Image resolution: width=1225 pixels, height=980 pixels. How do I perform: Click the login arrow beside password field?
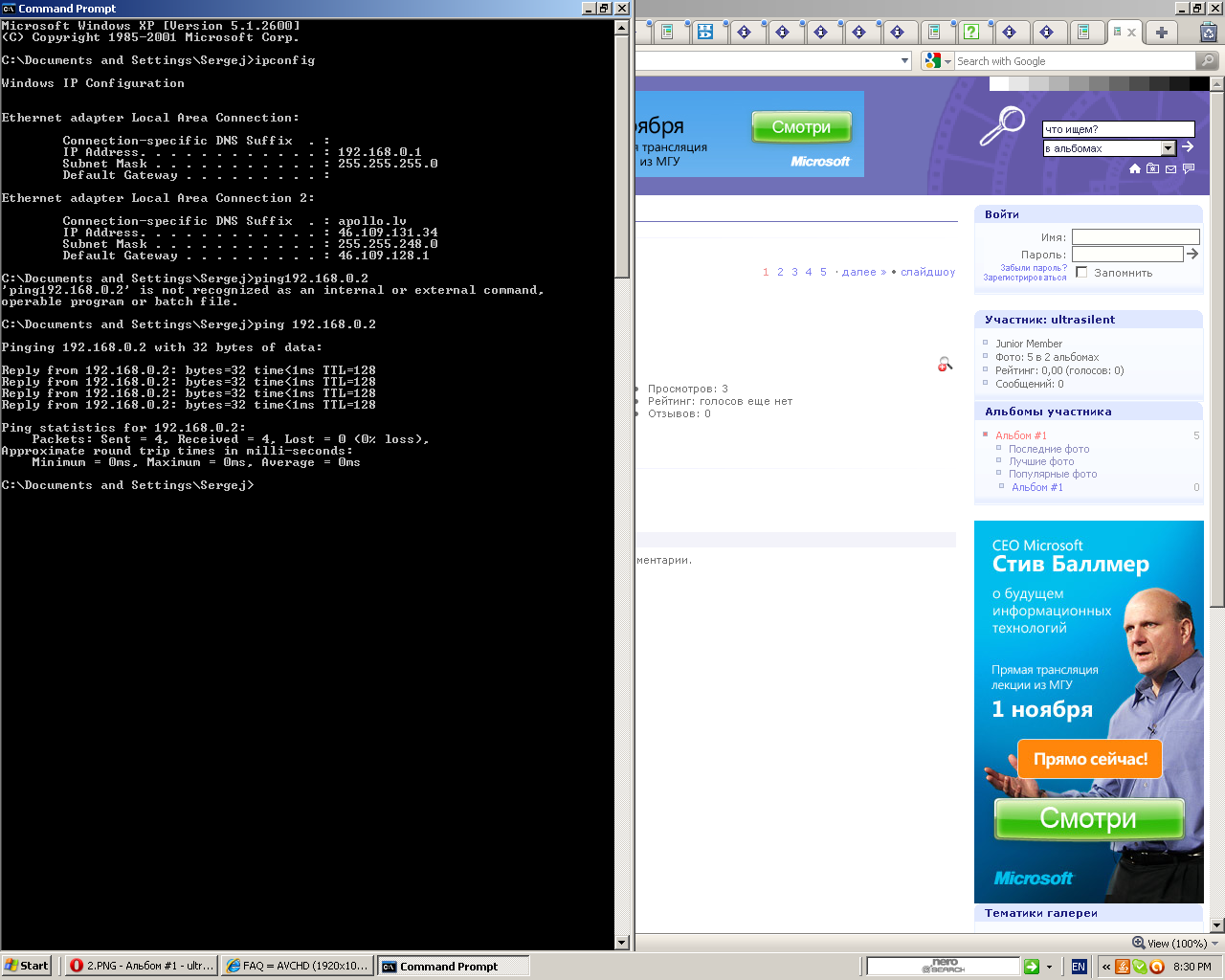1192,254
